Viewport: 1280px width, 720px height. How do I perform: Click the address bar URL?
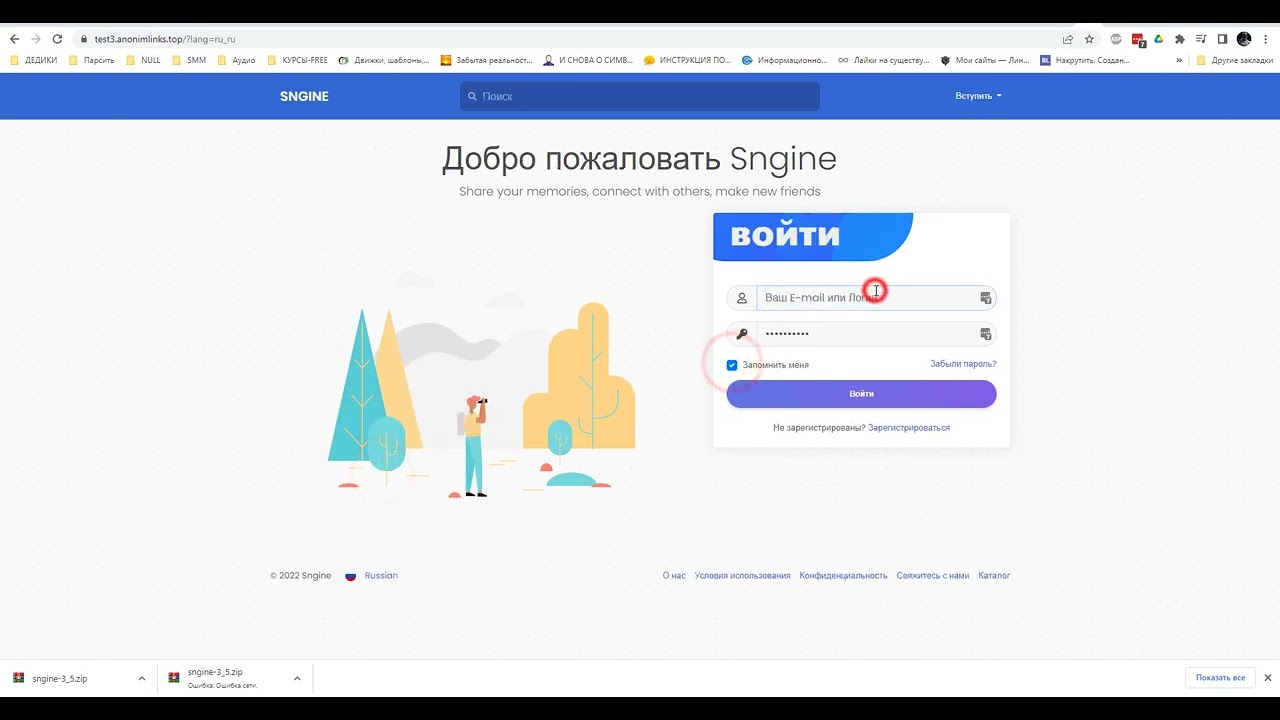point(165,39)
